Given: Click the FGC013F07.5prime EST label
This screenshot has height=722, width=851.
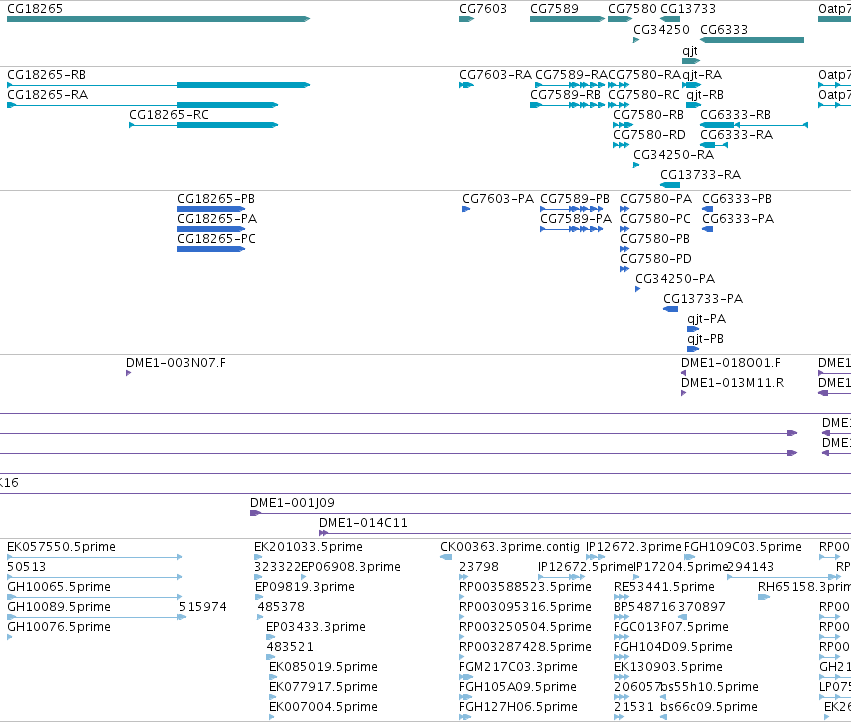Looking at the screenshot, I should tap(671, 627).
